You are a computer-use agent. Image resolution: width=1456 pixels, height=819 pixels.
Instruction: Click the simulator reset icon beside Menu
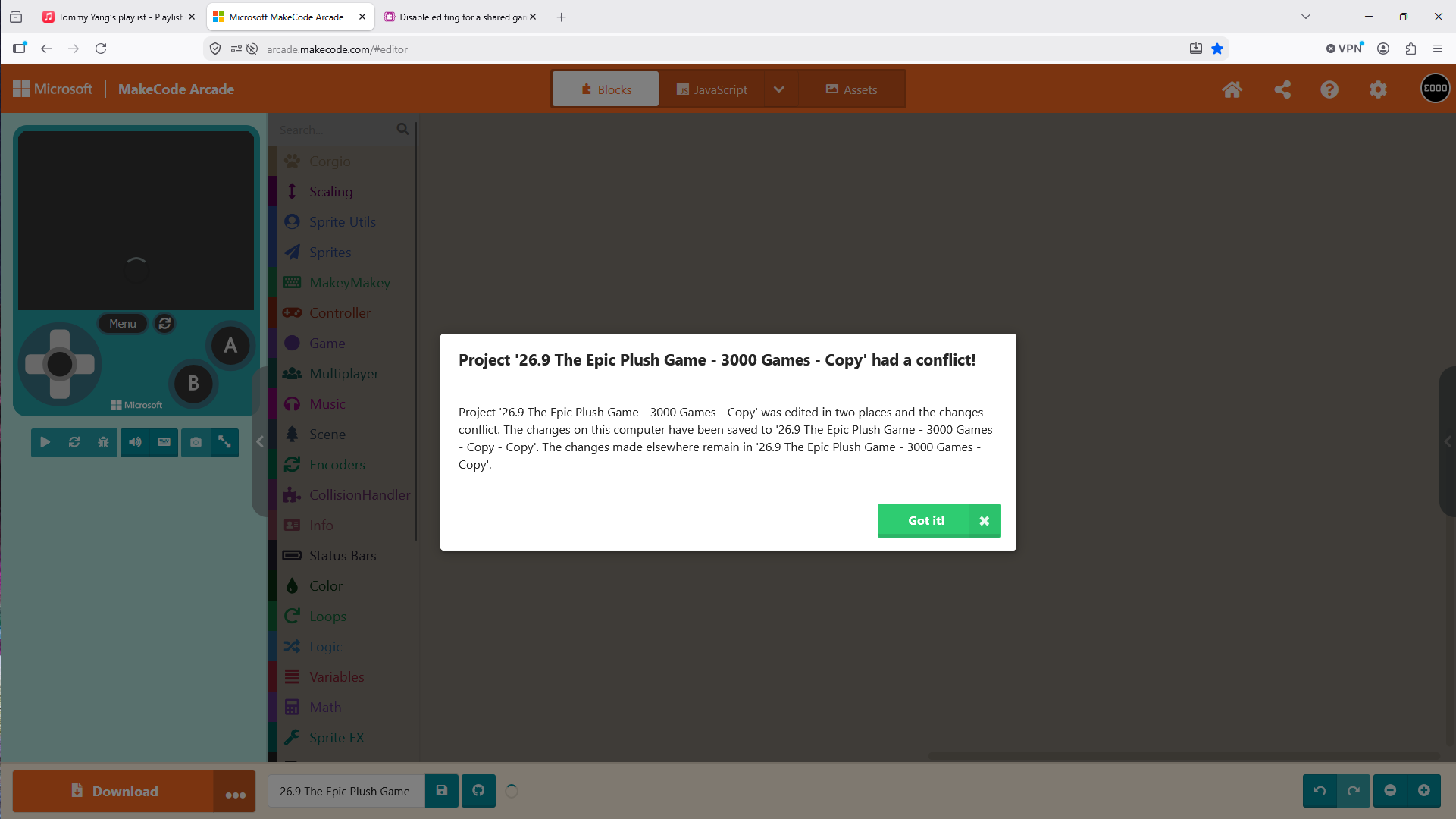[164, 324]
